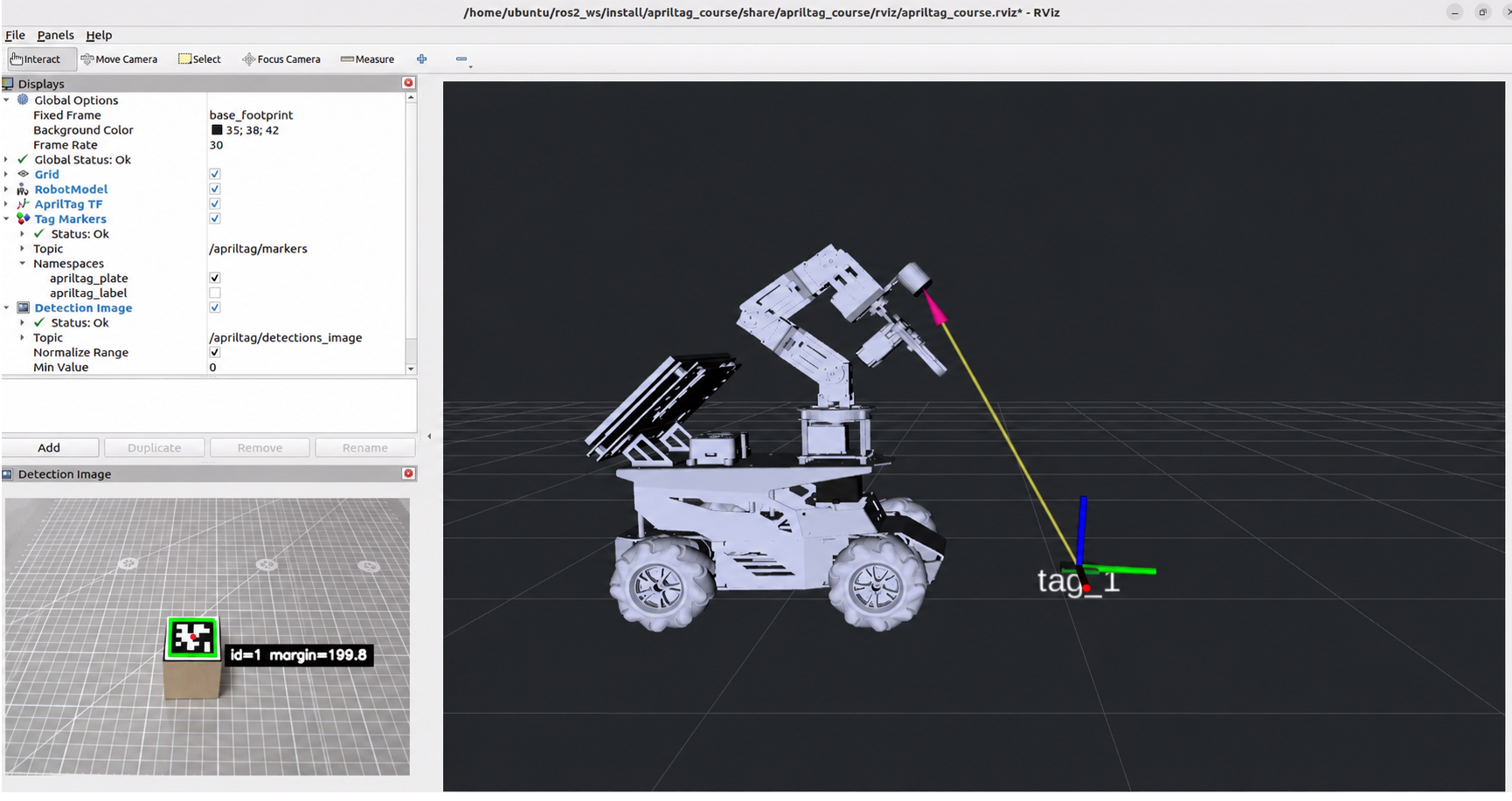Click the Fixed Frame base_footprint field

pos(306,115)
